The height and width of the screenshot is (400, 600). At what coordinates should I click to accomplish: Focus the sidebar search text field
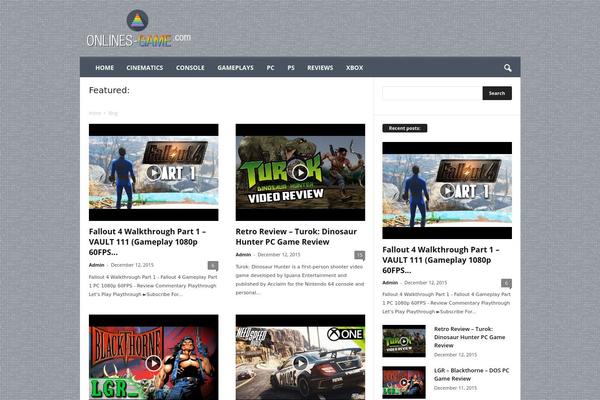point(432,93)
